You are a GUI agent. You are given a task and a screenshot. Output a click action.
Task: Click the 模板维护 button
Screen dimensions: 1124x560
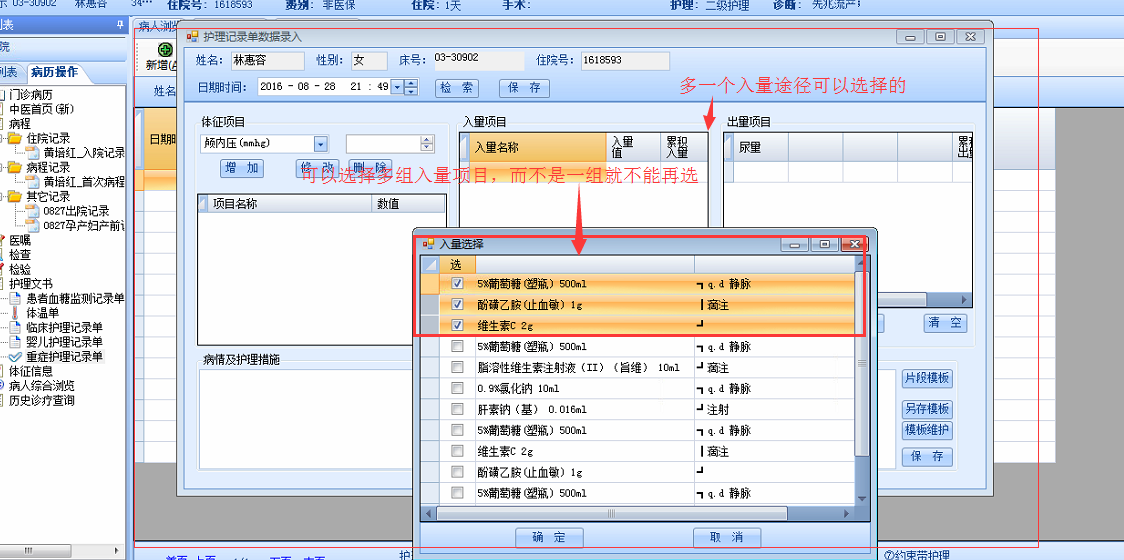[927, 430]
